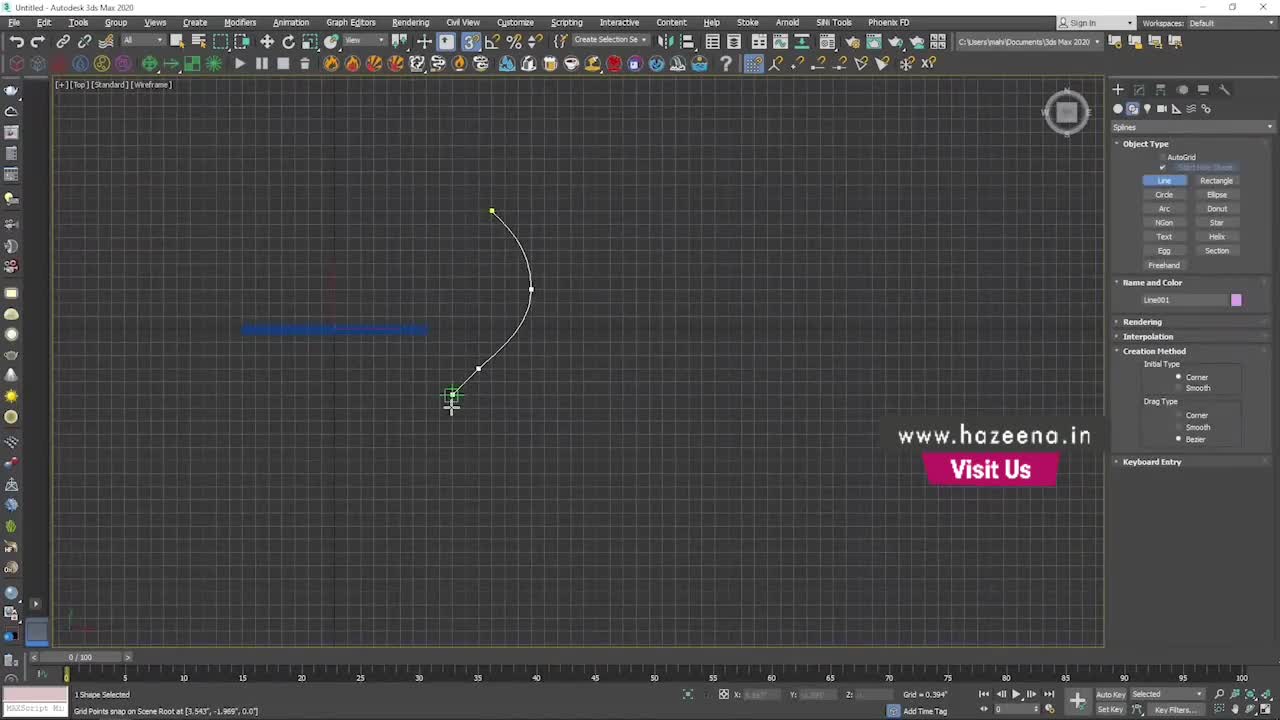Open the Render Setup teapot icon
1280x720 pixels.
pyautogui.click(x=852, y=41)
